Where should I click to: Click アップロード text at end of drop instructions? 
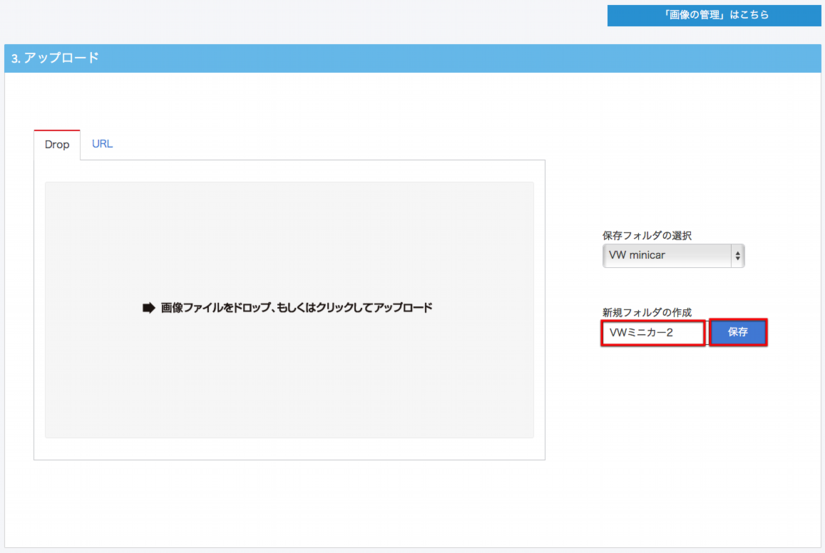pyautogui.click(x=403, y=308)
